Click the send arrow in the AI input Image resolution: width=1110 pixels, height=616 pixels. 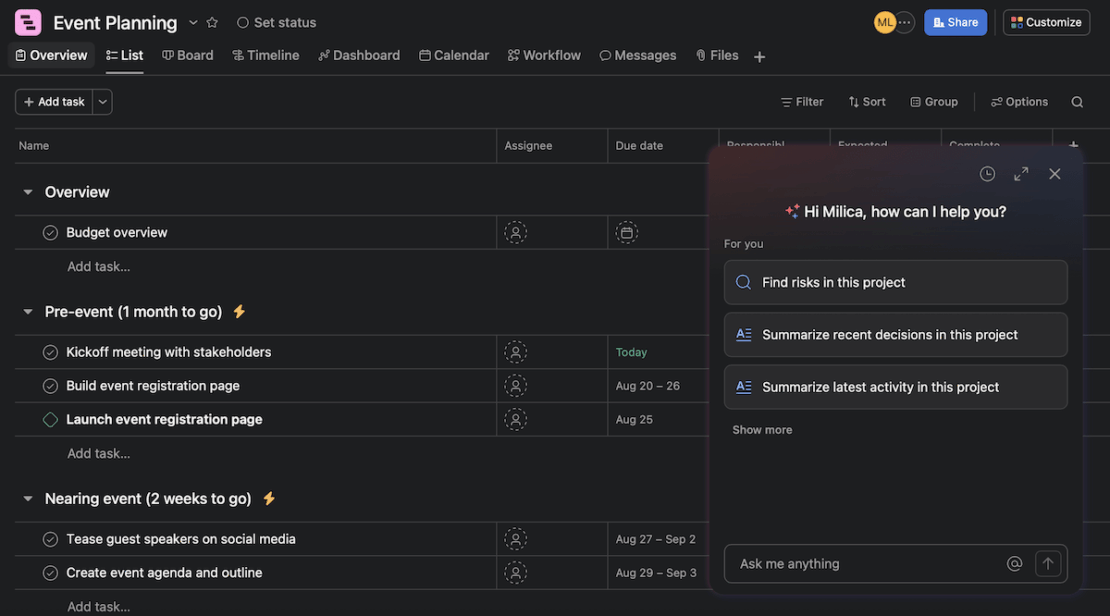1046,562
